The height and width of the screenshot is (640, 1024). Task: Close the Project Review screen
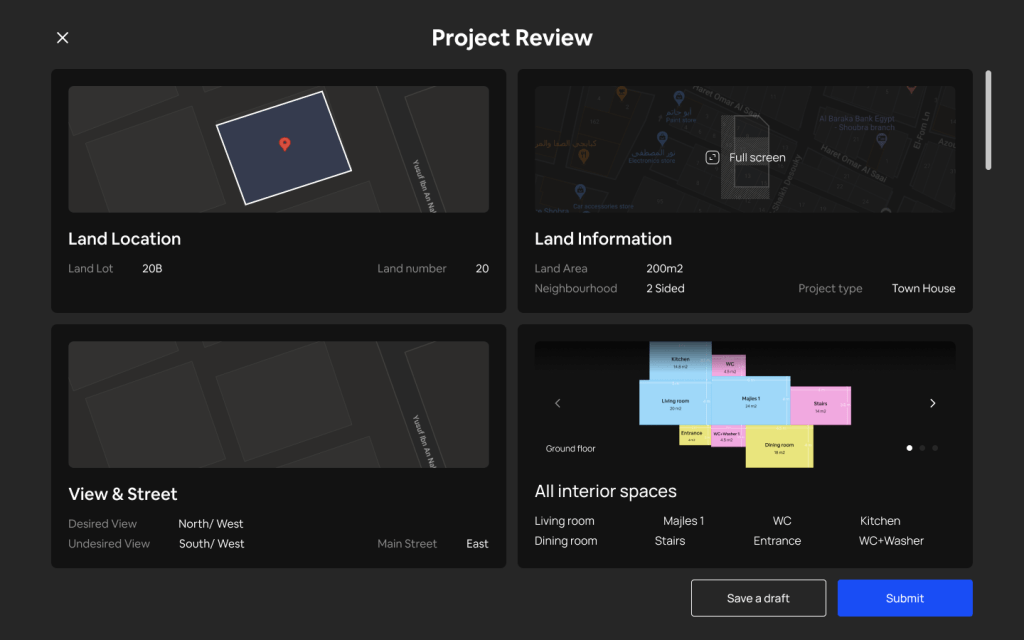coord(62,38)
